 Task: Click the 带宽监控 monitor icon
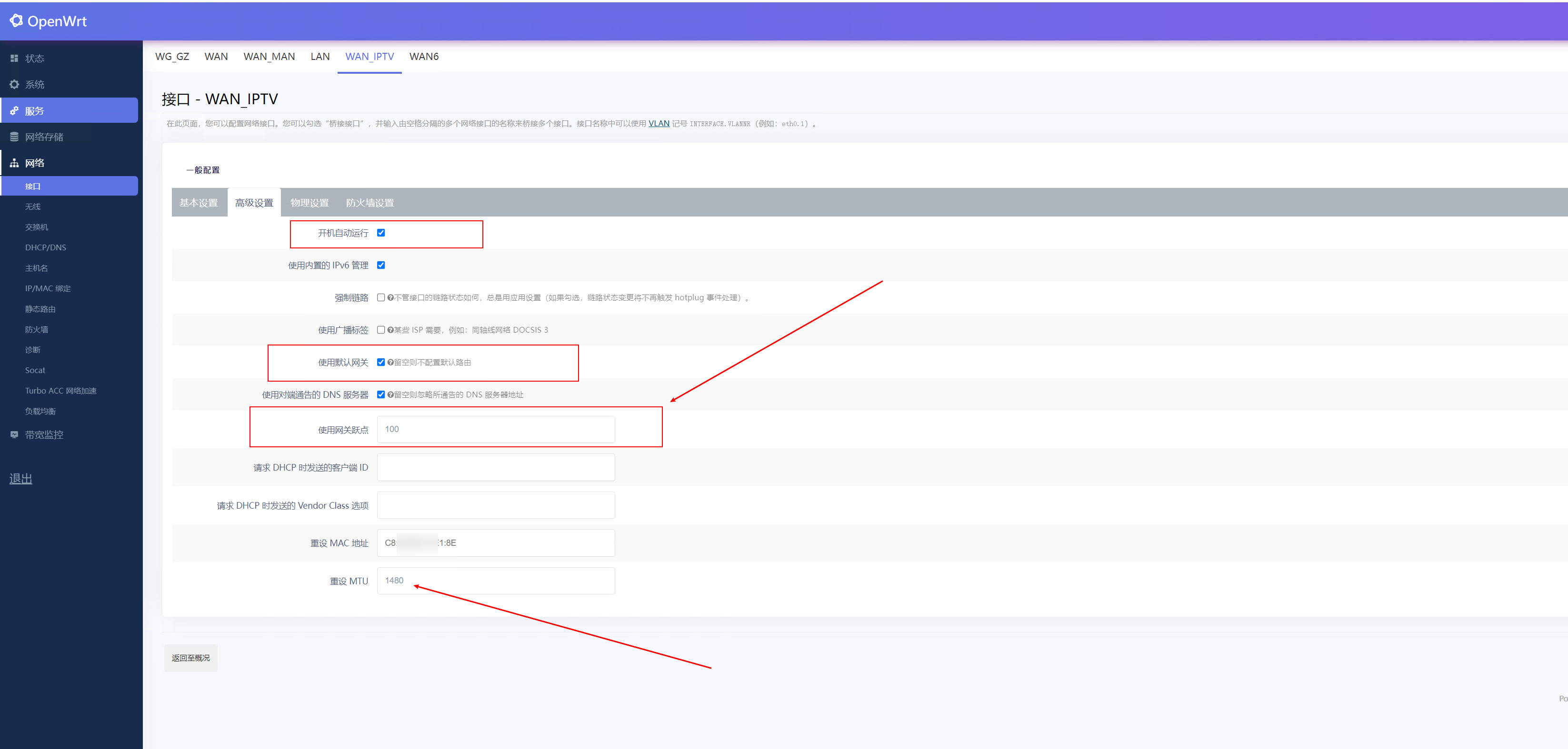(14, 434)
